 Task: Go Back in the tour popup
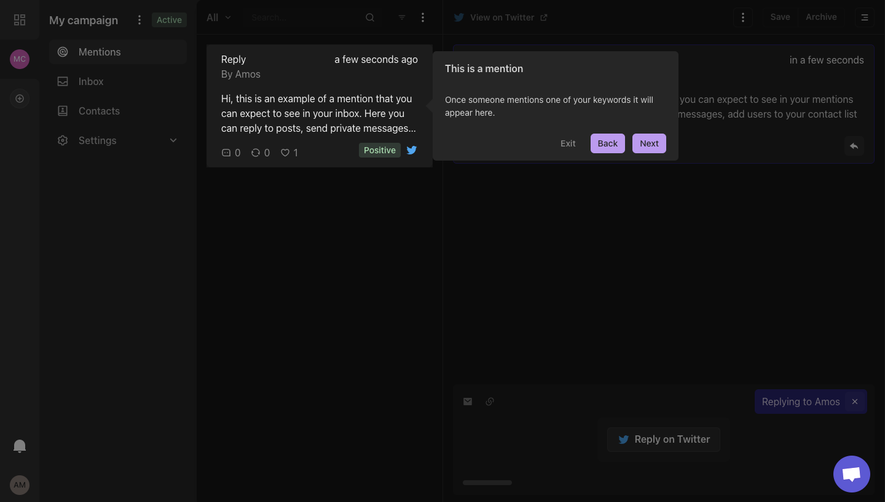pyautogui.click(x=607, y=143)
